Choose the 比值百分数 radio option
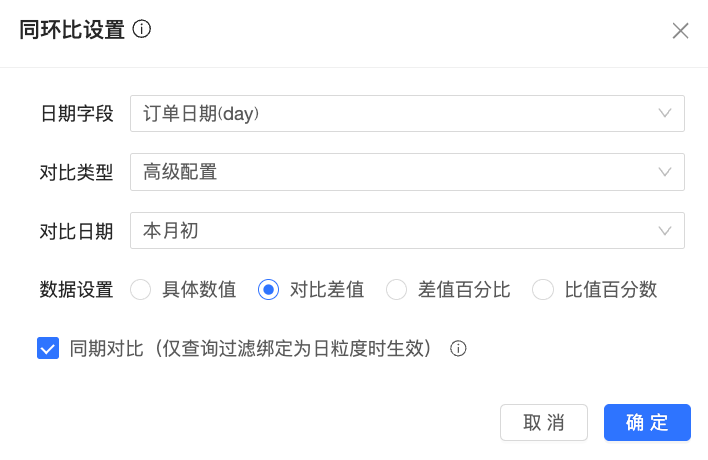Viewport: 708px width, 460px height. point(543,290)
